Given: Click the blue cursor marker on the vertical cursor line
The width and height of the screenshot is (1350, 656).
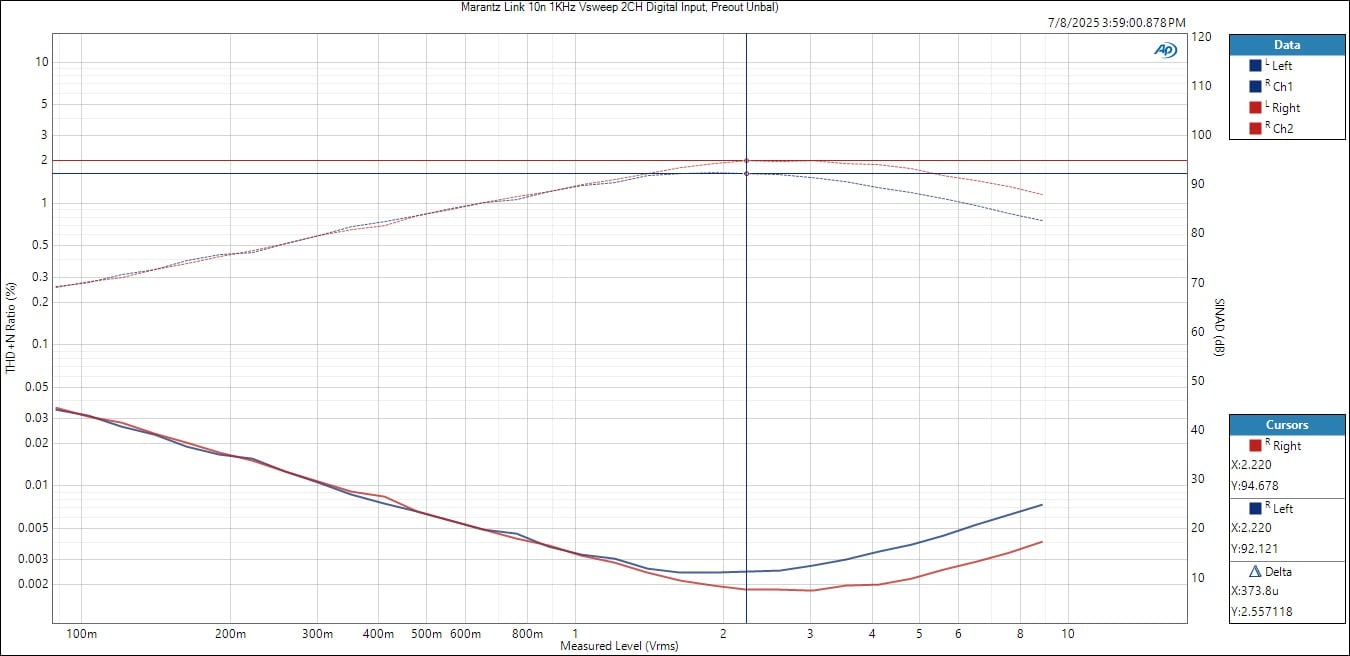Looking at the screenshot, I should [746, 174].
